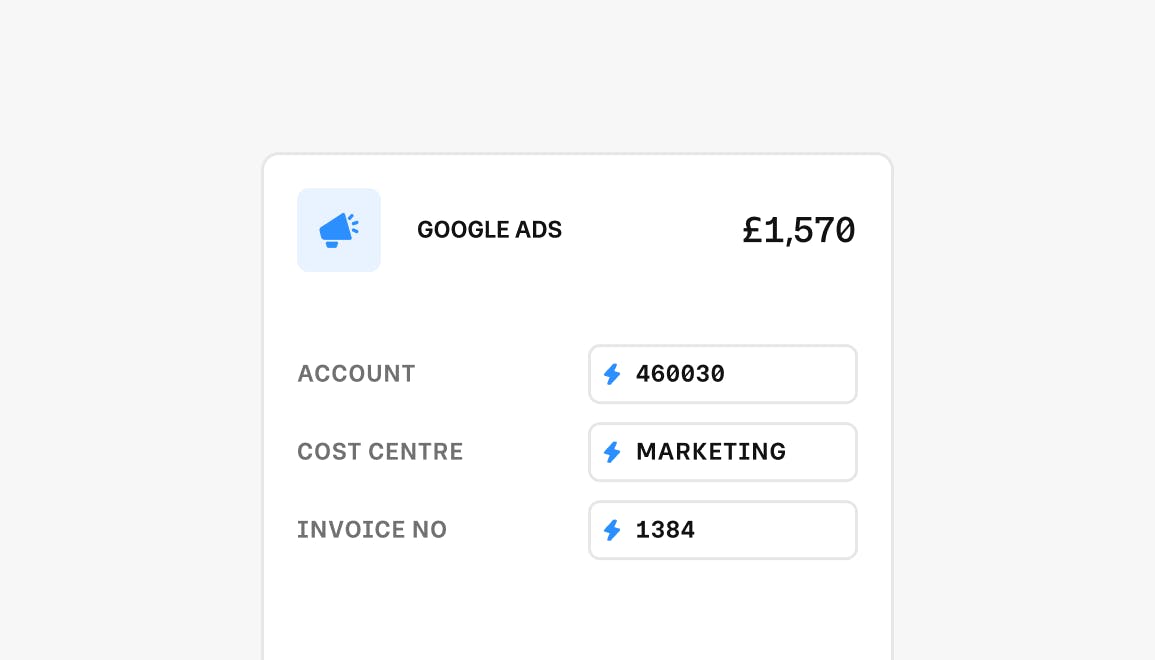Click the 460030 account number text

(x=680, y=374)
